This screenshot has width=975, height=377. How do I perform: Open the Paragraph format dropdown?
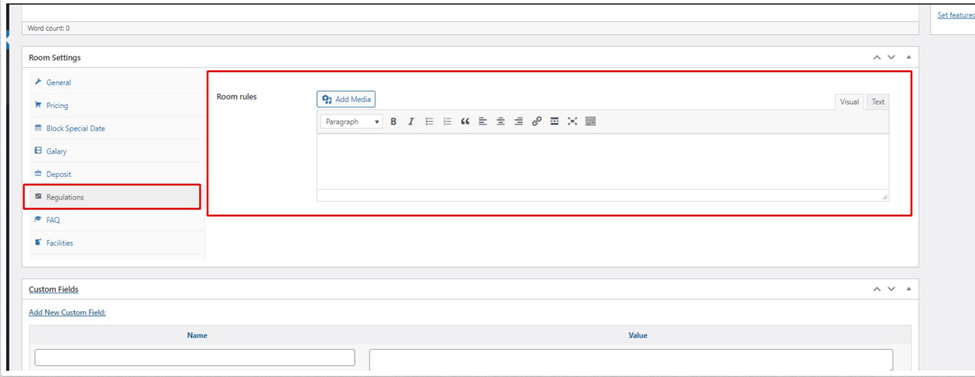(352, 122)
